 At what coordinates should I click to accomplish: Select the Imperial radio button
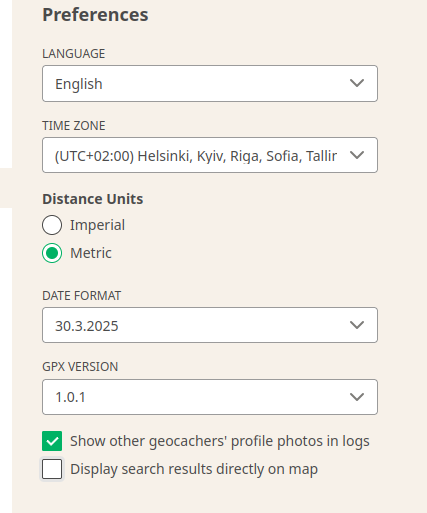tap(52, 225)
